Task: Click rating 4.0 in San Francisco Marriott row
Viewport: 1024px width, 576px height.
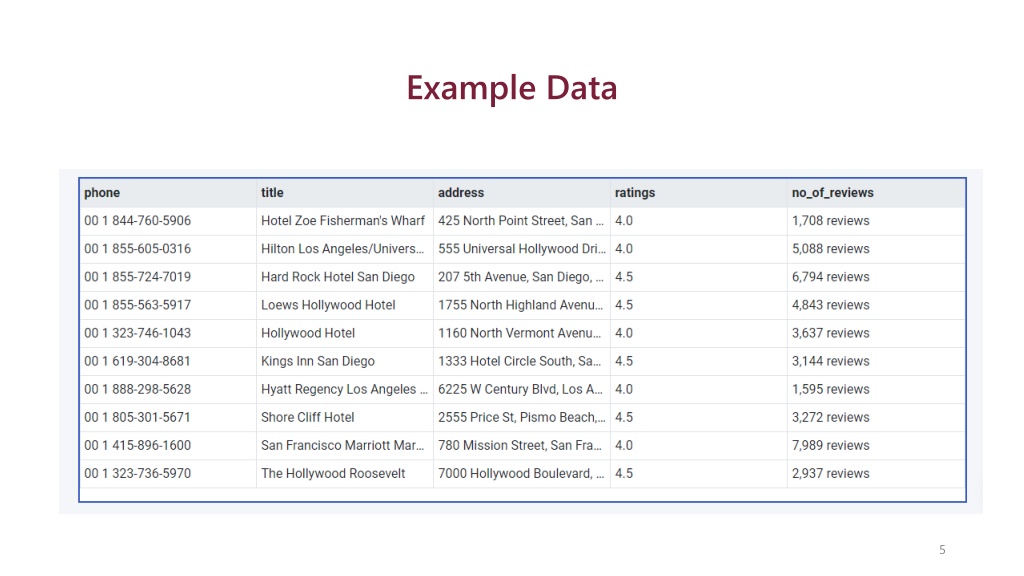Action: (624, 445)
